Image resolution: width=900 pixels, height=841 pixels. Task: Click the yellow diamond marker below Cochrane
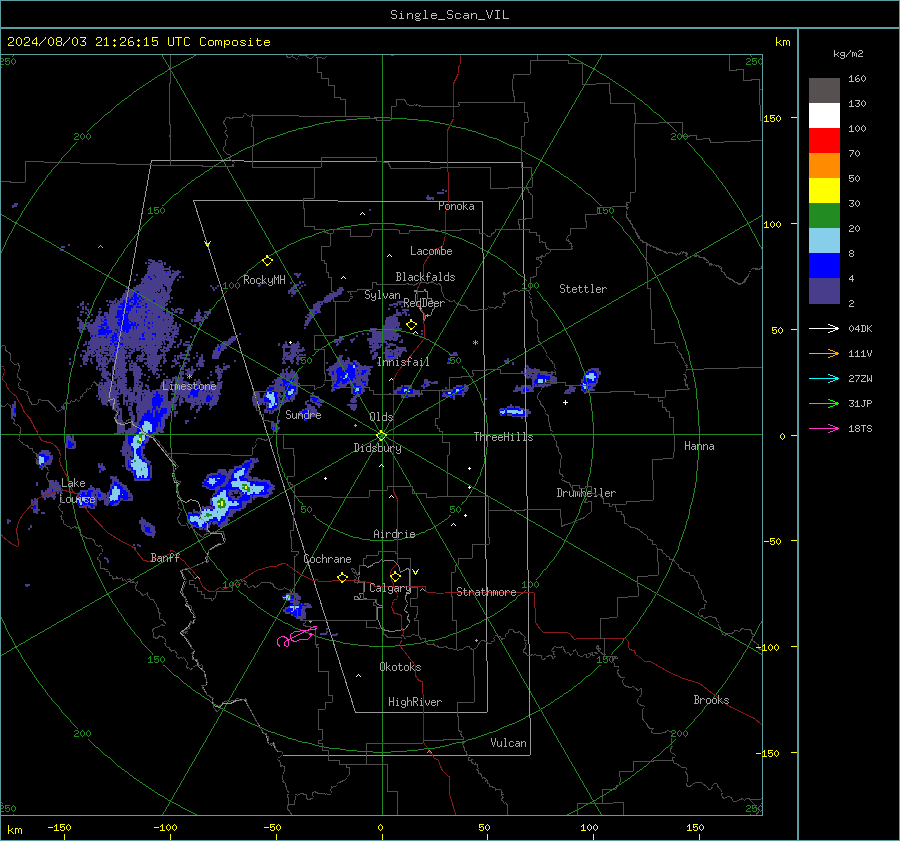point(342,578)
